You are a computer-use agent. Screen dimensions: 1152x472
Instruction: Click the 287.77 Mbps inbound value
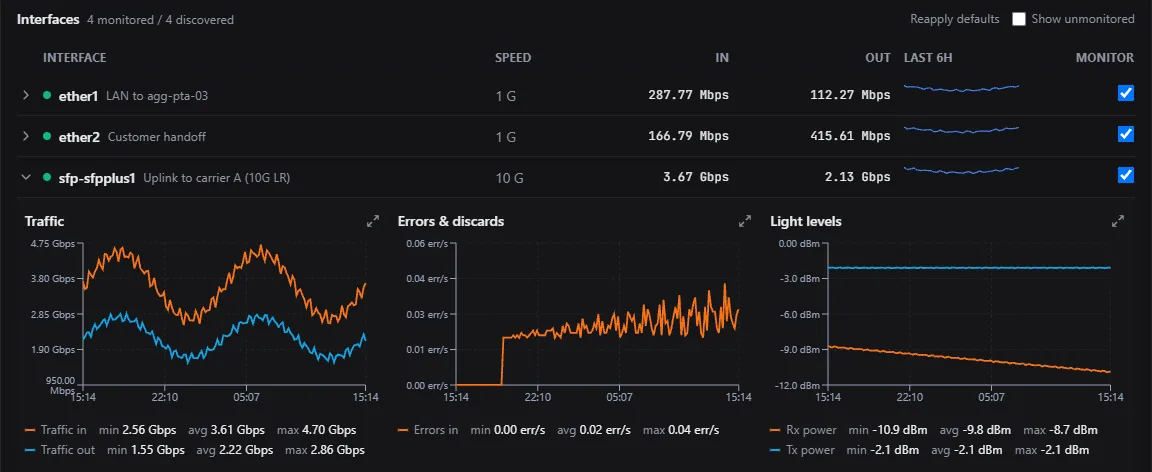[x=688, y=95]
